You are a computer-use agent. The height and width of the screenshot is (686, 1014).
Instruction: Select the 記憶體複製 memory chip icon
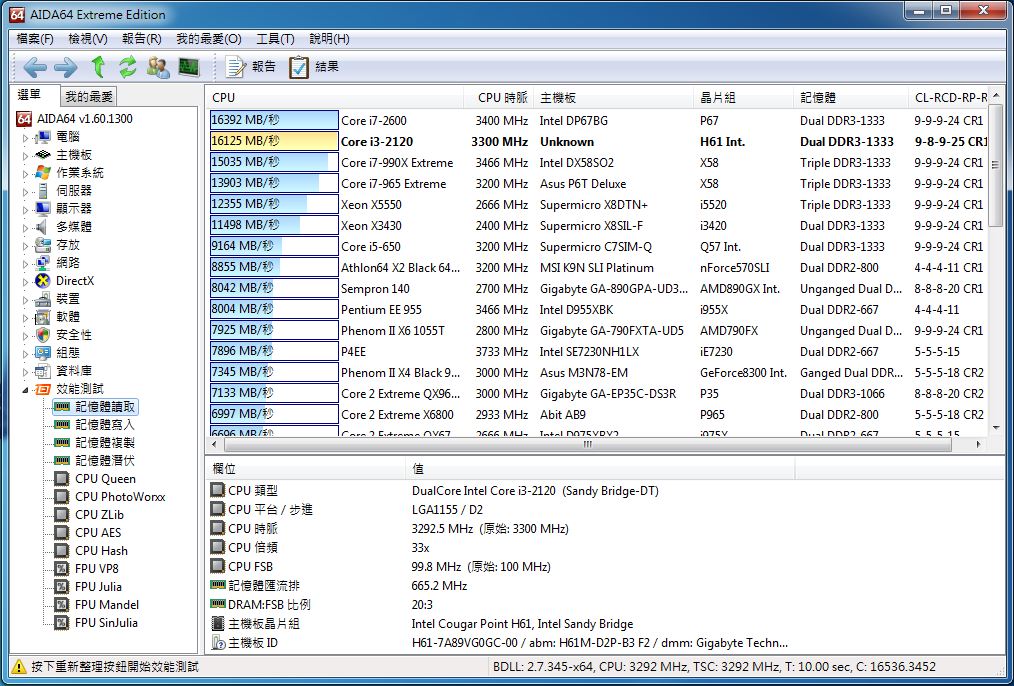[x=61, y=443]
